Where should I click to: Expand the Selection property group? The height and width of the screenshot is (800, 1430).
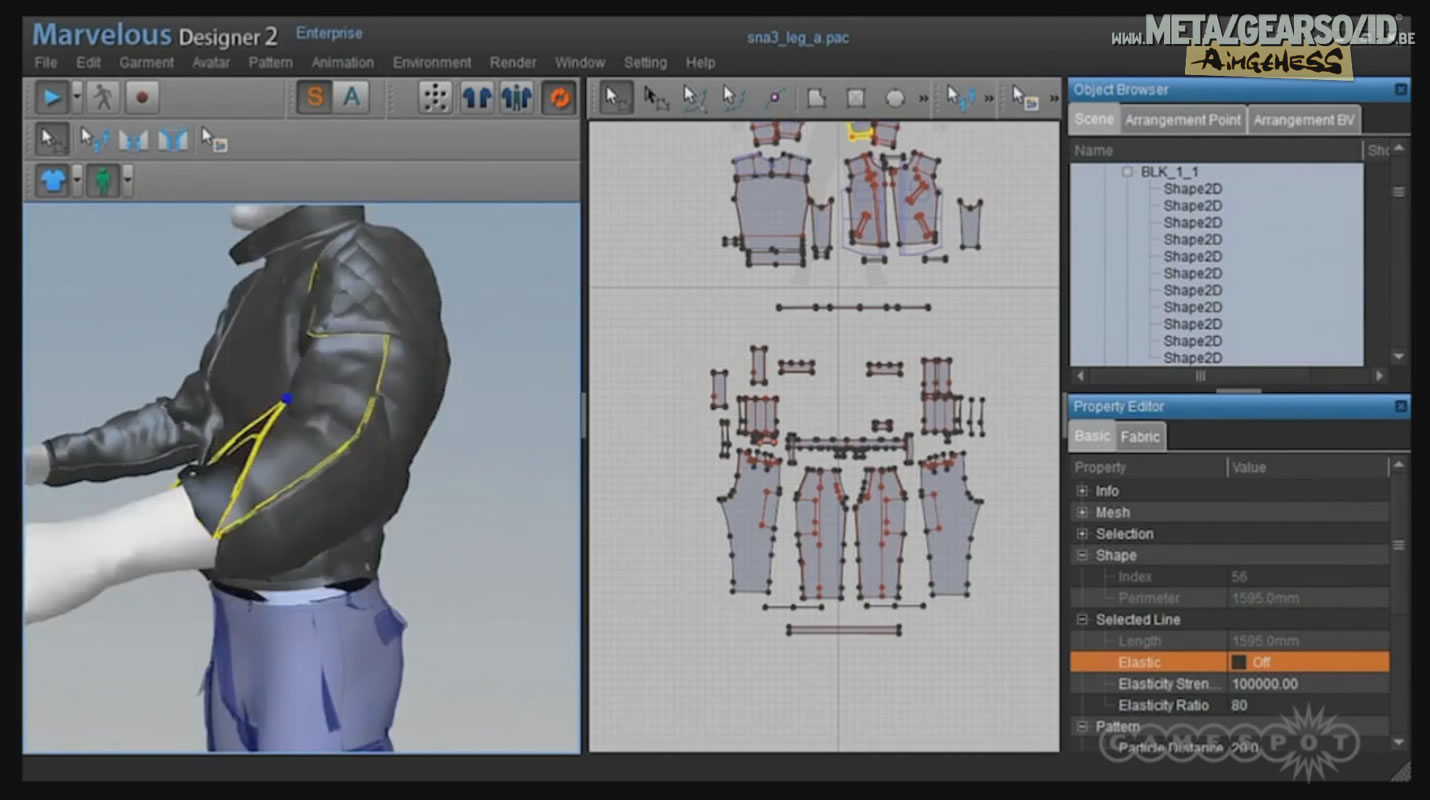click(1082, 534)
